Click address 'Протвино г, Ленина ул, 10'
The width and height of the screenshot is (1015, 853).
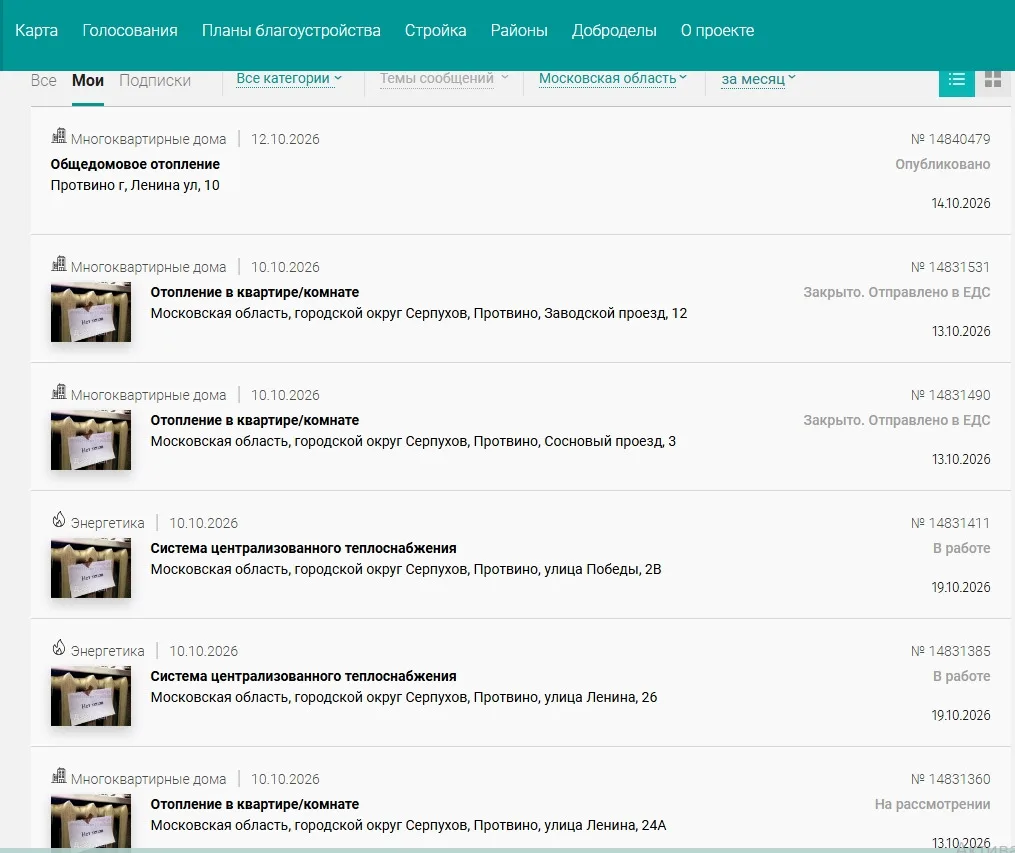click(135, 185)
